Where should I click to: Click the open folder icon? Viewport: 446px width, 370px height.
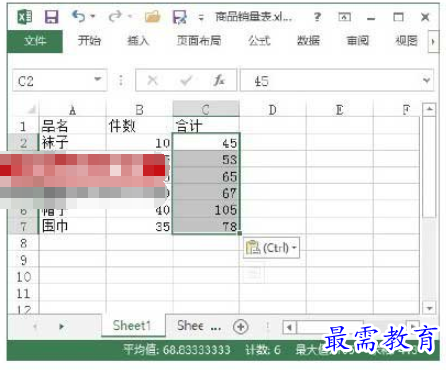(153, 17)
